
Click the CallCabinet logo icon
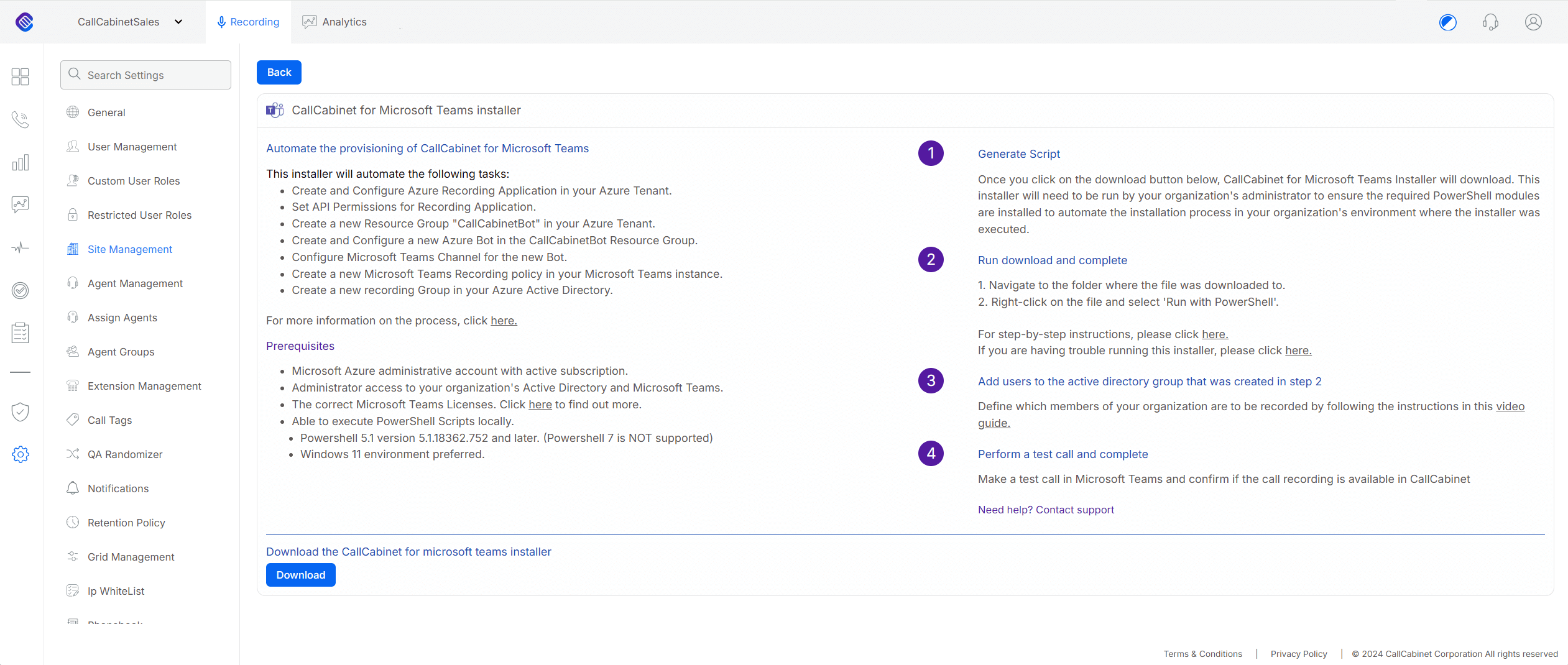(x=24, y=22)
